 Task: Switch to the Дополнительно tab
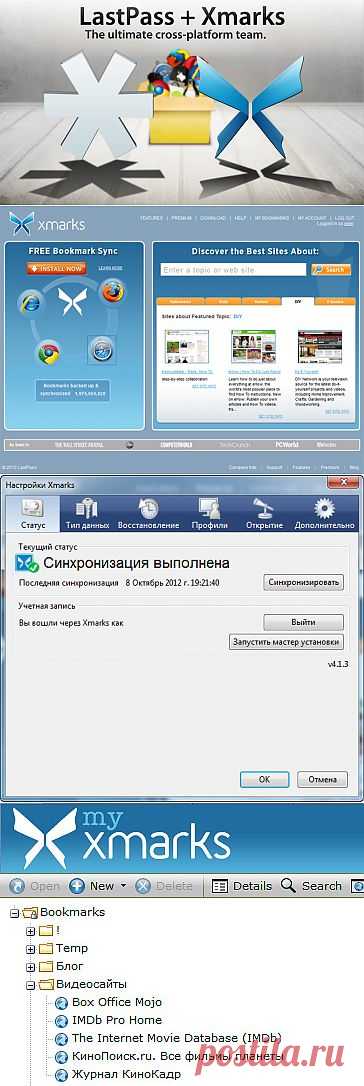(324, 513)
